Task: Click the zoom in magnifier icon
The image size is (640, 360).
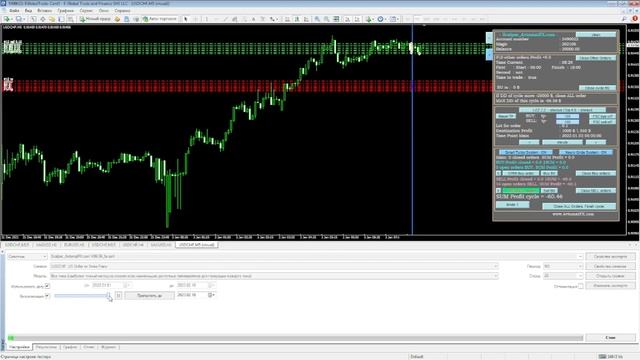Action: [x=317, y=19]
